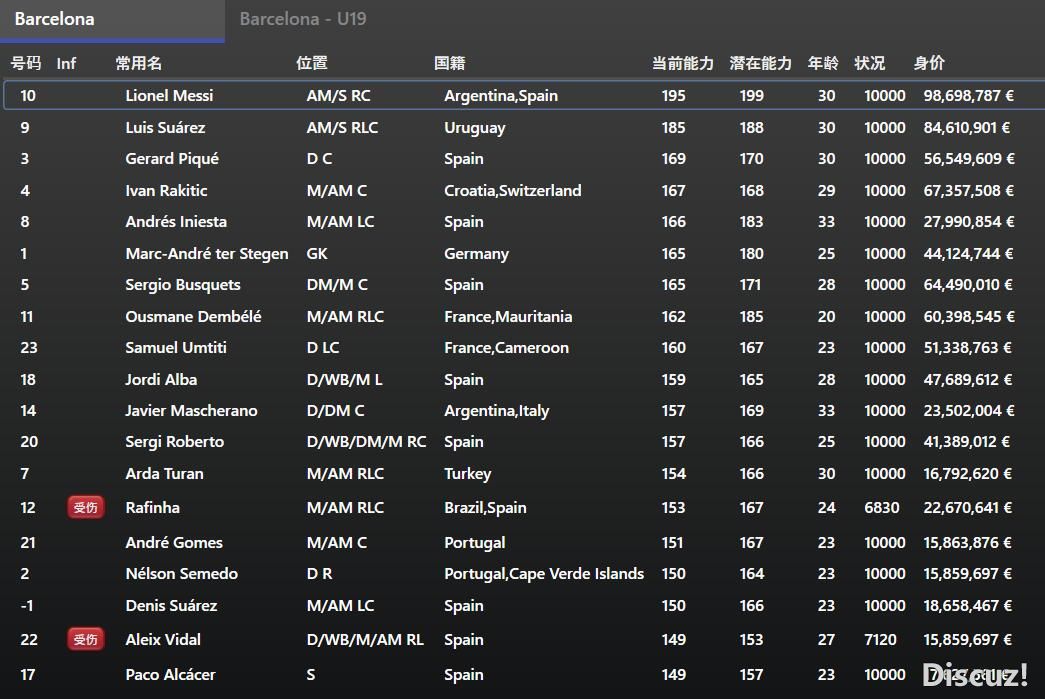Click ter Stegen's GK position cell
1045x699 pixels.
tap(317, 254)
